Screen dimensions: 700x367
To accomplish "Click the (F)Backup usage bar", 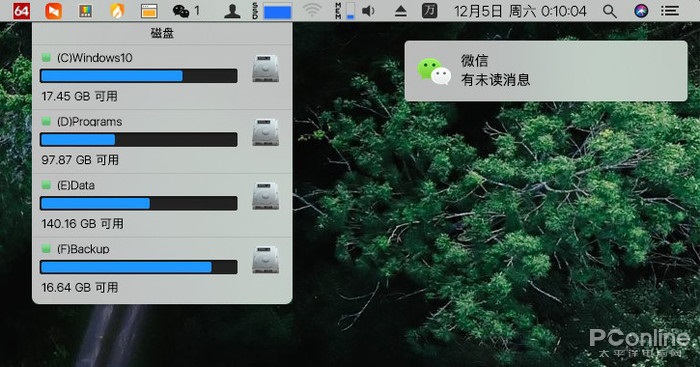I will pos(138,267).
